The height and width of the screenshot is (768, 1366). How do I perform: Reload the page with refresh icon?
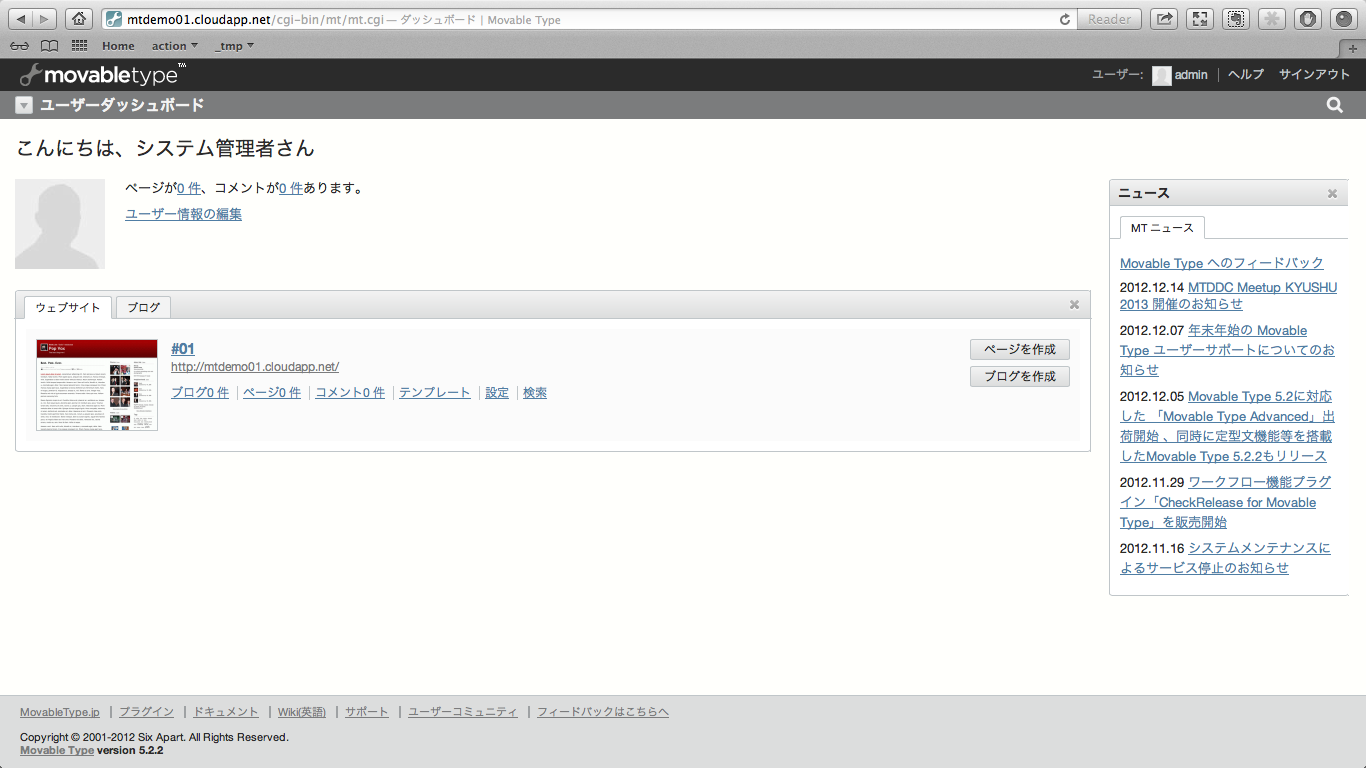click(1065, 19)
